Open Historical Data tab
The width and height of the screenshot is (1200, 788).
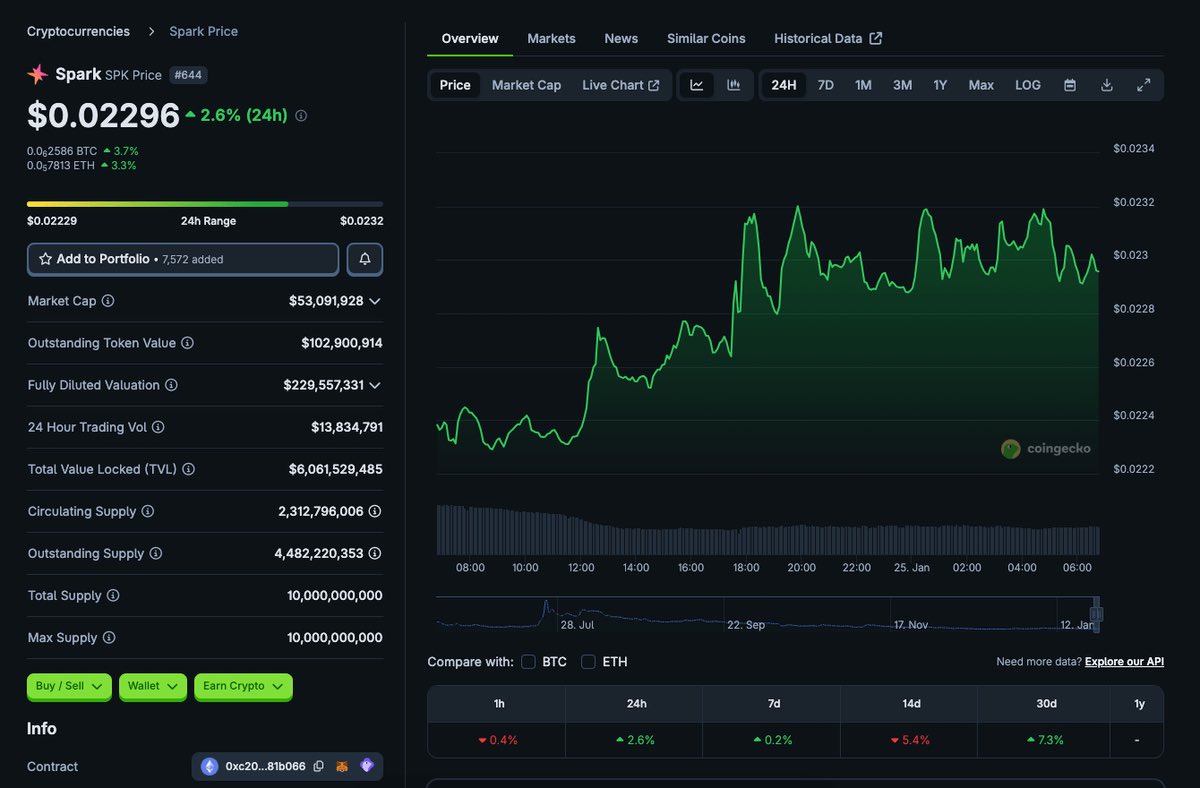pyautogui.click(x=828, y=38)
